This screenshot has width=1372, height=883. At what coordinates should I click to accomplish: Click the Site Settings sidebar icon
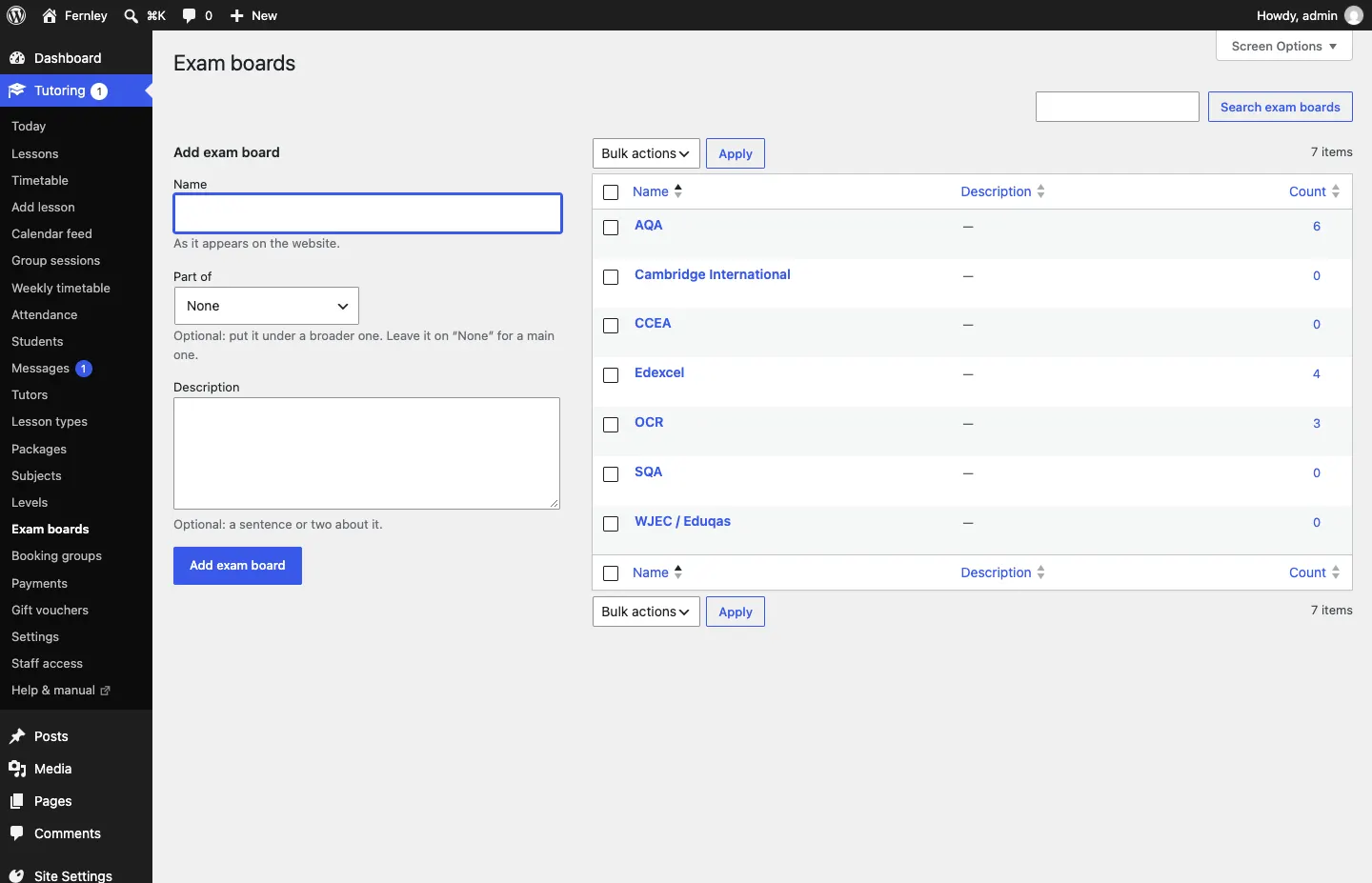coord(17,875)
